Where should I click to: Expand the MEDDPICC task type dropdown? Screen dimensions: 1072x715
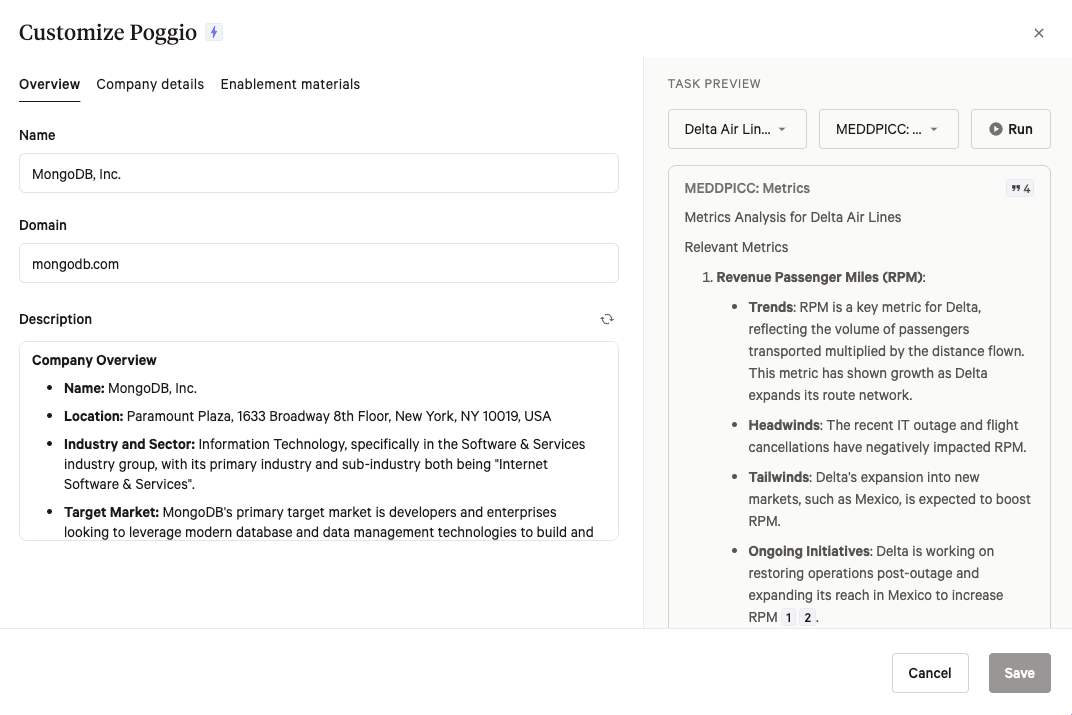click(x=888, y=129)
